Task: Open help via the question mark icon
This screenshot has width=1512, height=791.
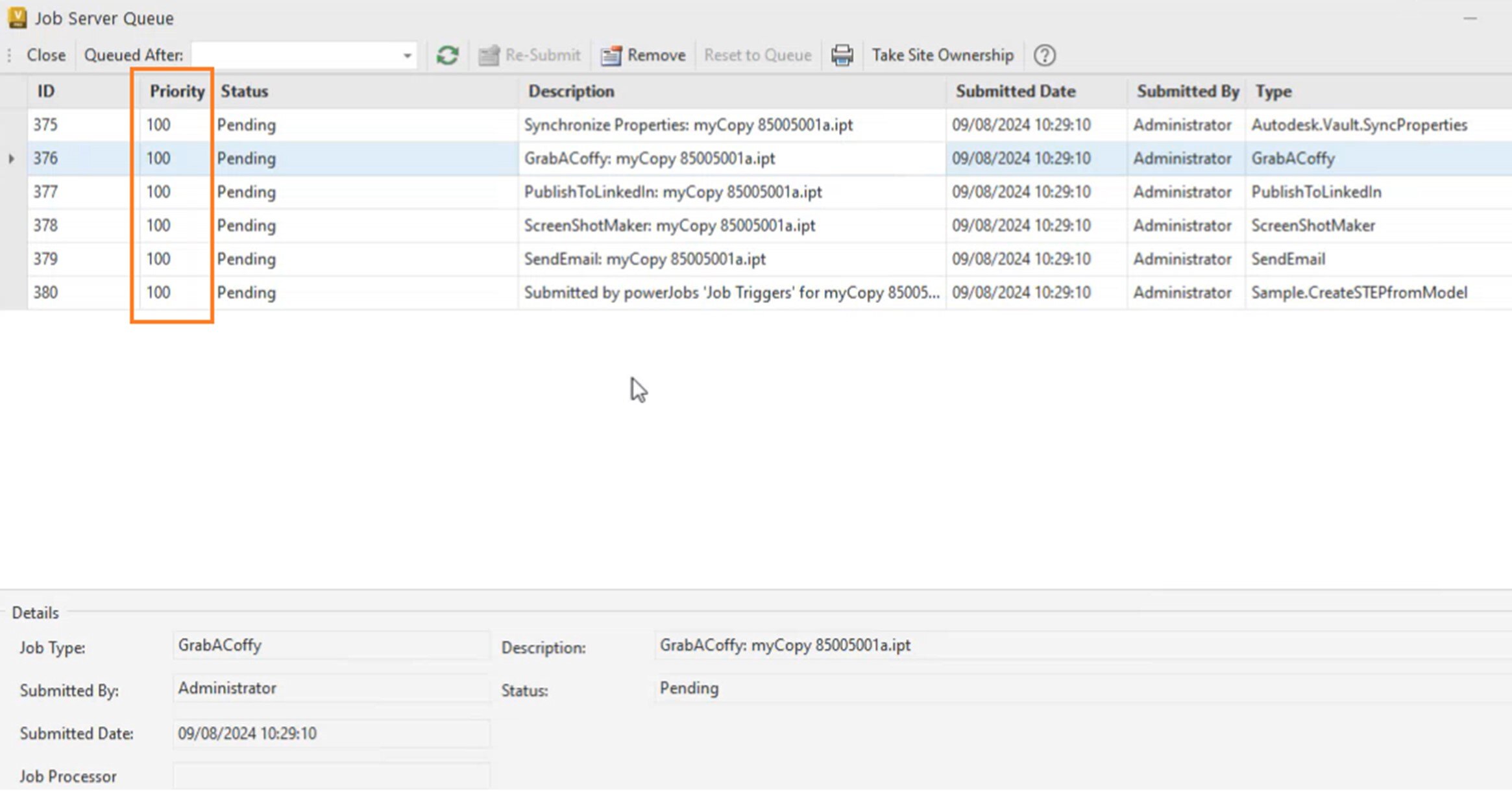Action: click(1044, 55)
